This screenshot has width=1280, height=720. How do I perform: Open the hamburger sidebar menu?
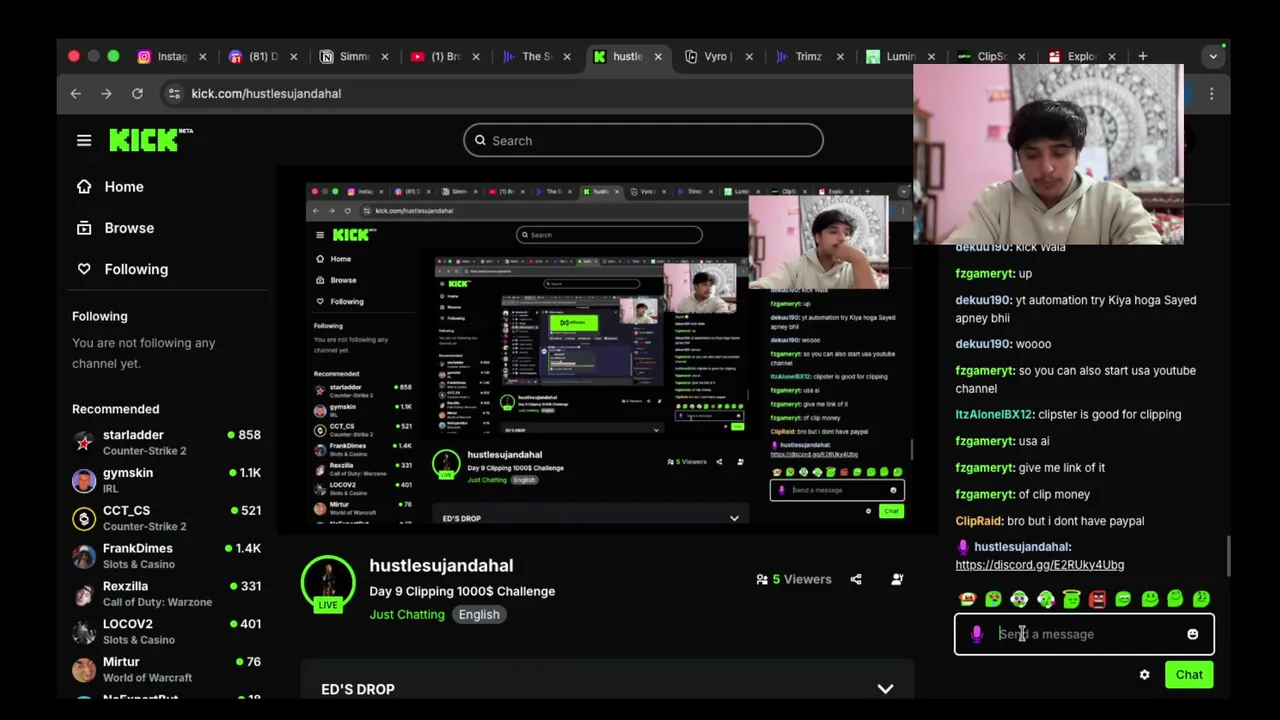pos(84,141)
